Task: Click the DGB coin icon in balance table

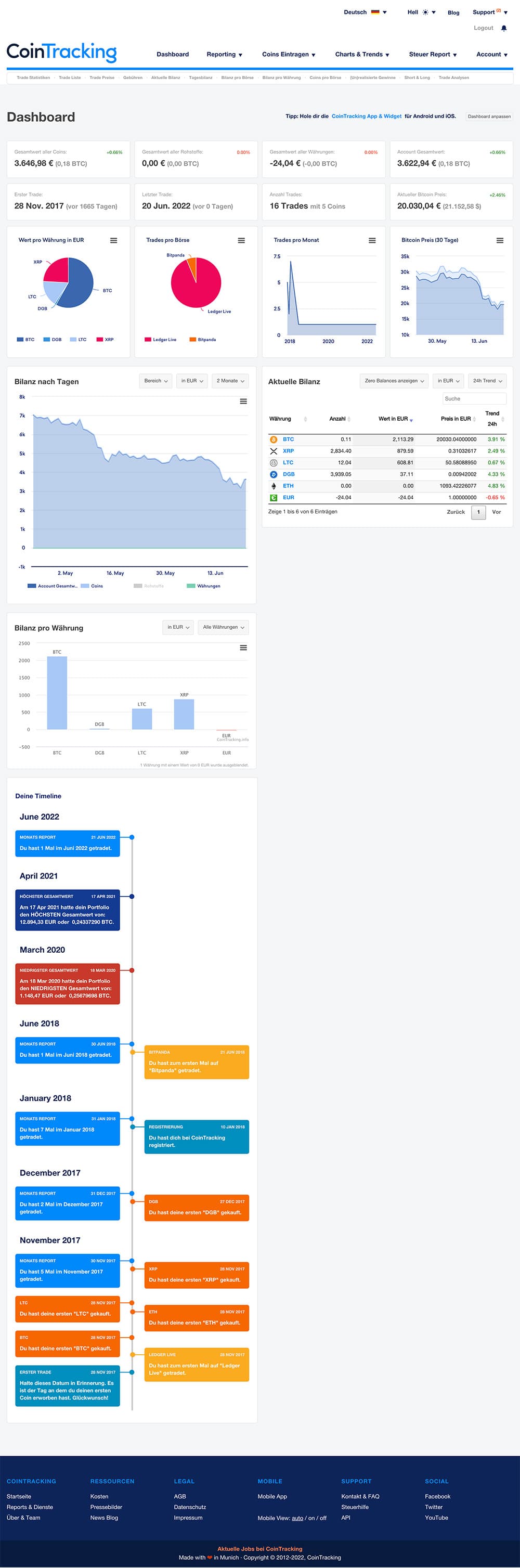Action: (x=274, y=474)
